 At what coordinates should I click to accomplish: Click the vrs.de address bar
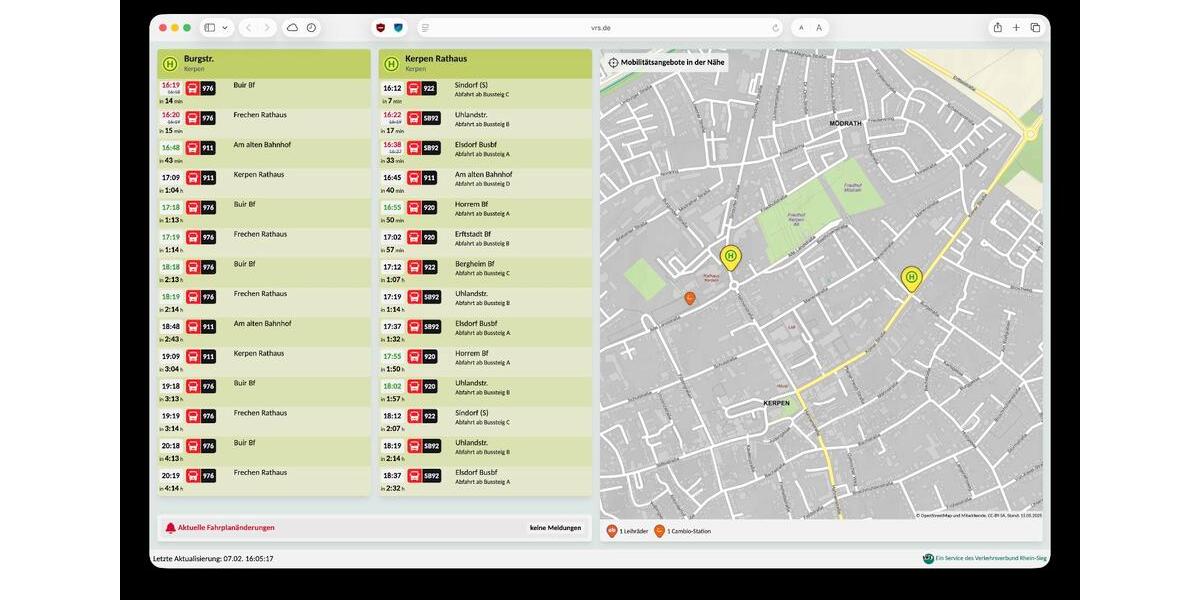600,28
